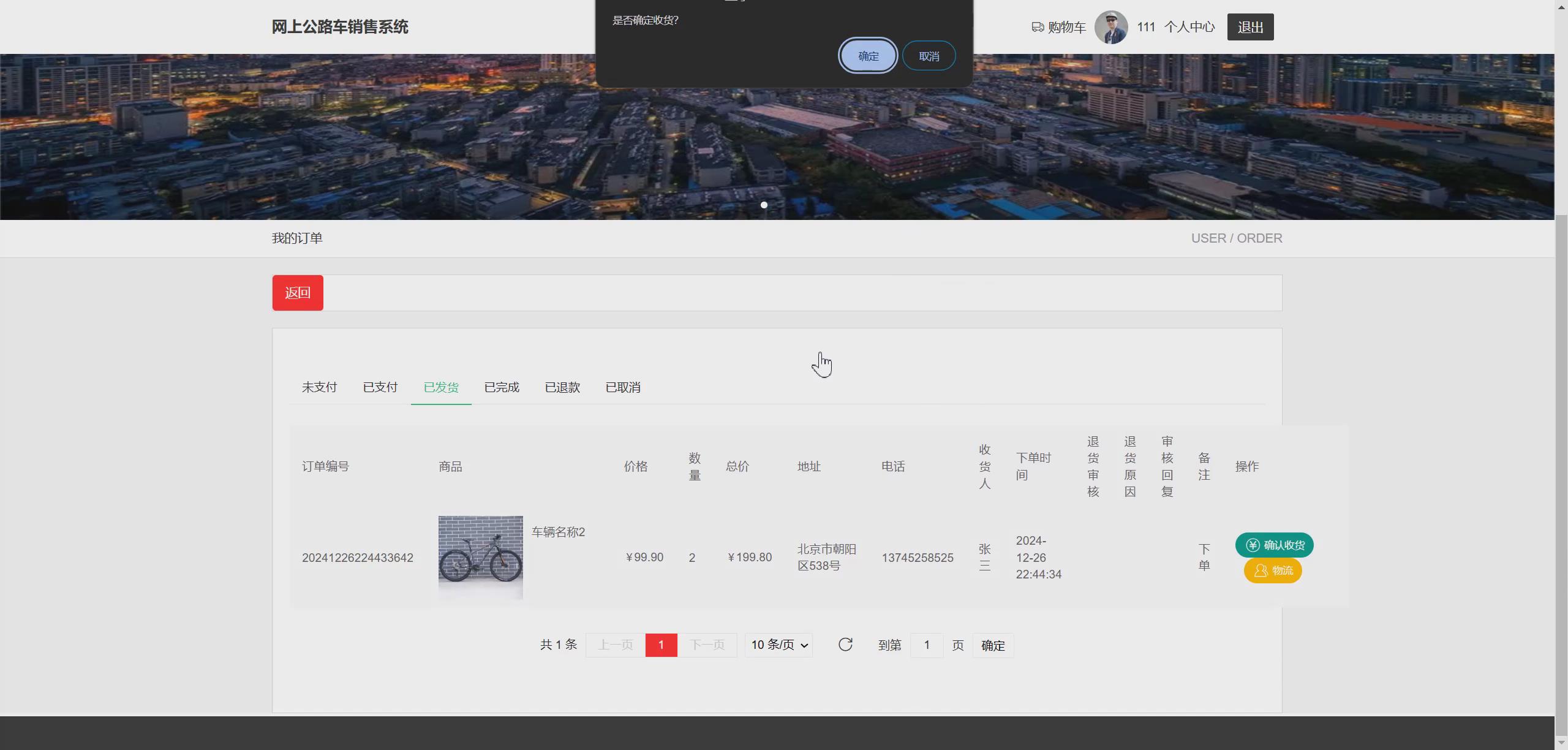The width and height of the screenshot is (1568, 750).
Task: Open the 已完成 orders tab
Action: point(502,387)
